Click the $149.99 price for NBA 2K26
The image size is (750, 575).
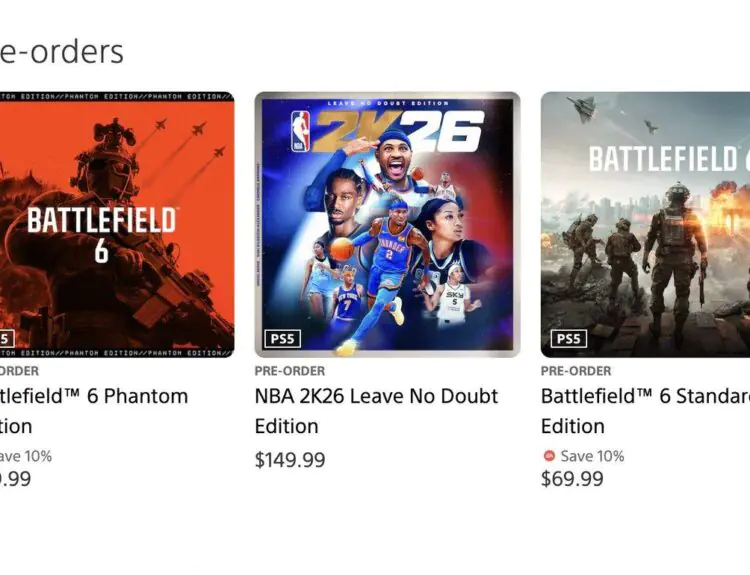[290, 460]
